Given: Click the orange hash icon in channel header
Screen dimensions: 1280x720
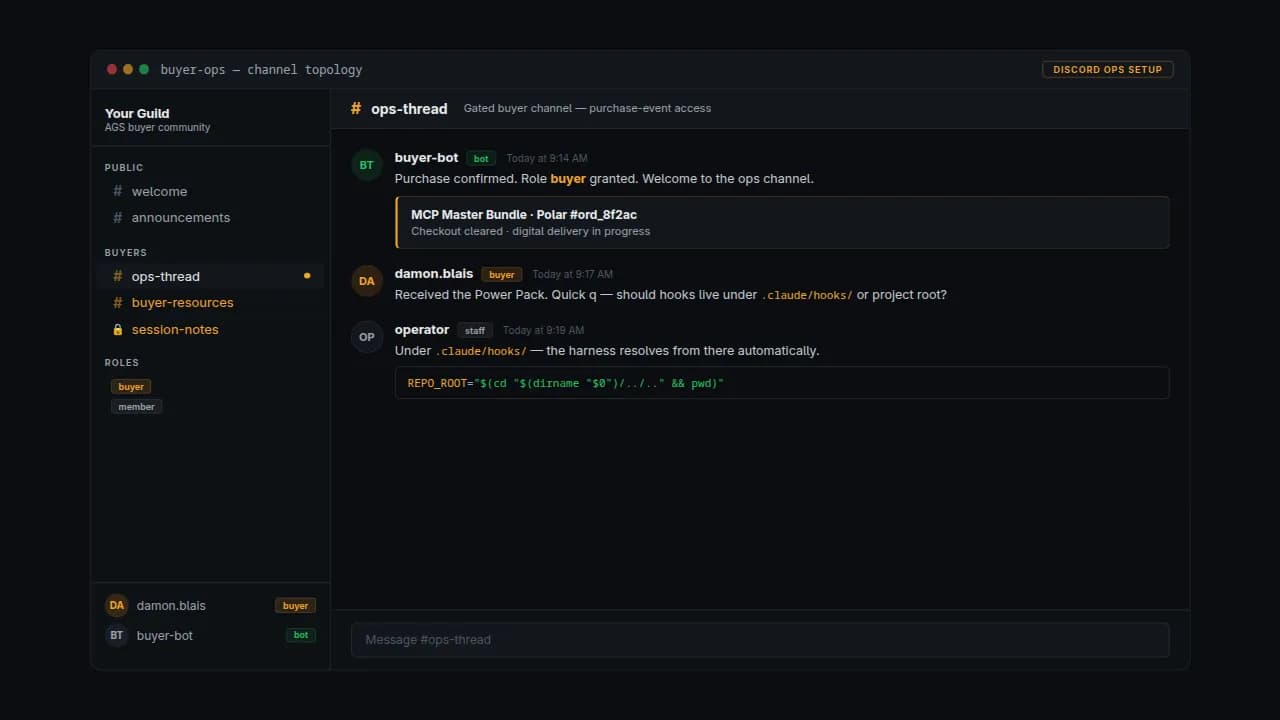Looking at the screenshot, I should 356,108.
